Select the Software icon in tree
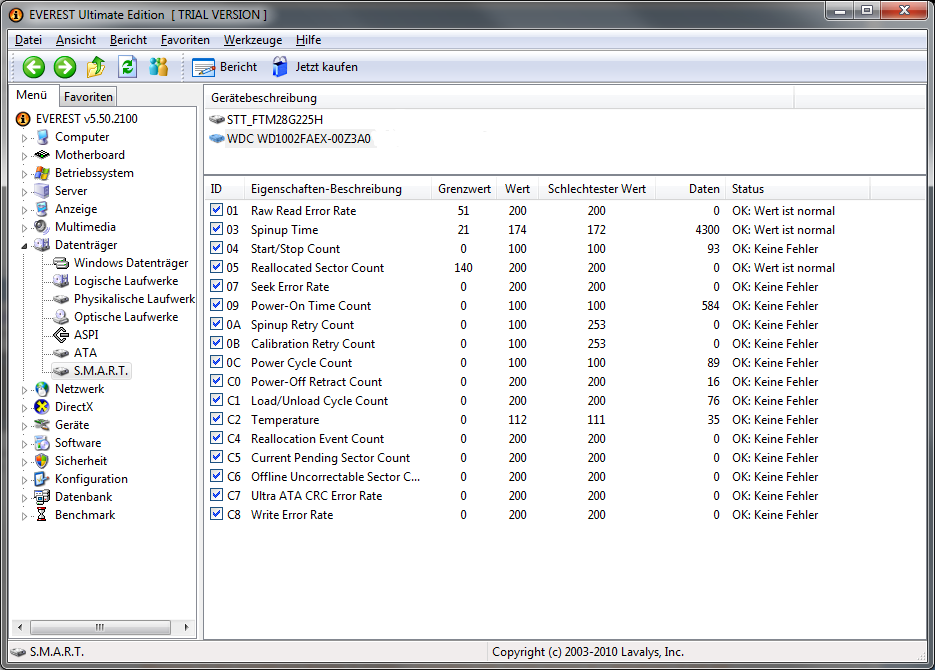 (42, 443)
